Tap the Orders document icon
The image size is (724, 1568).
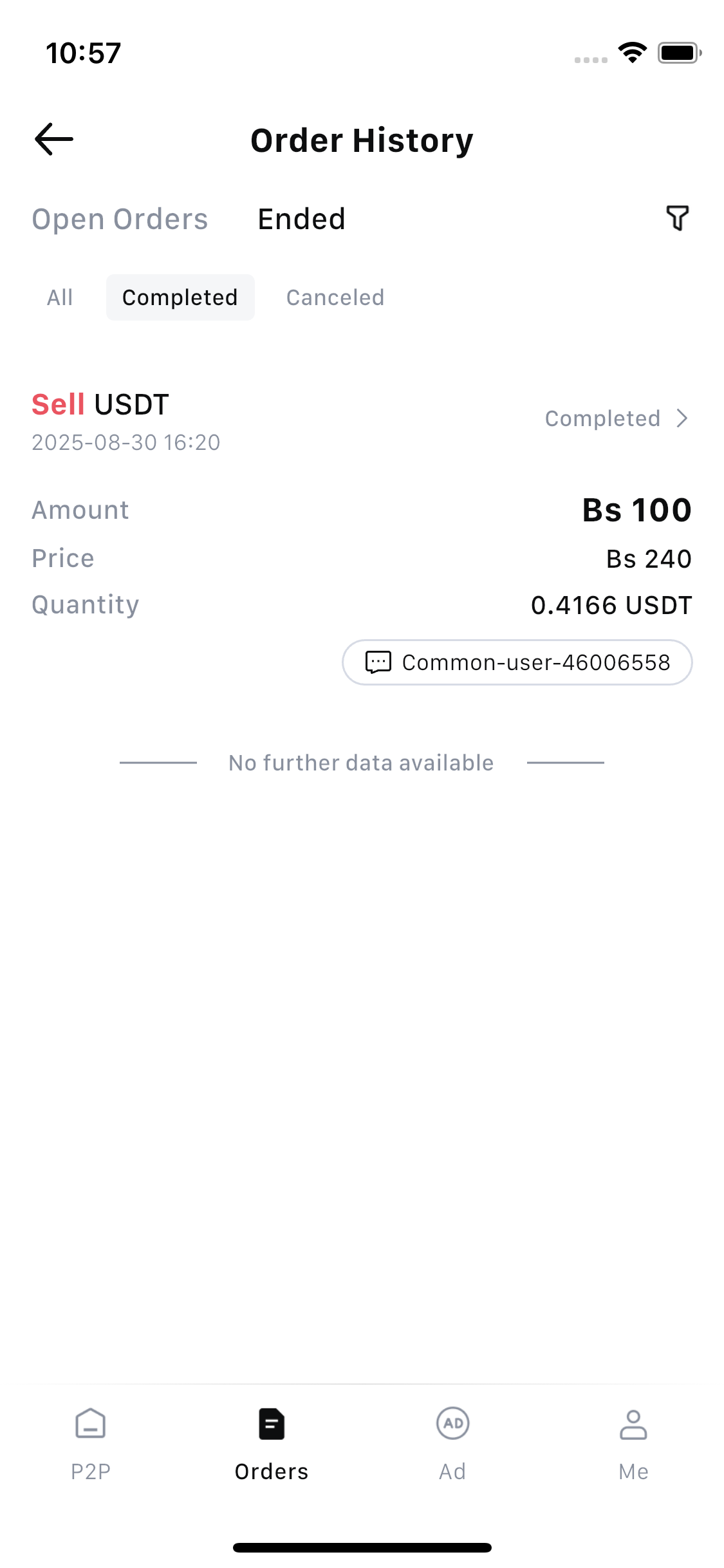click(x=272, y=1424)
